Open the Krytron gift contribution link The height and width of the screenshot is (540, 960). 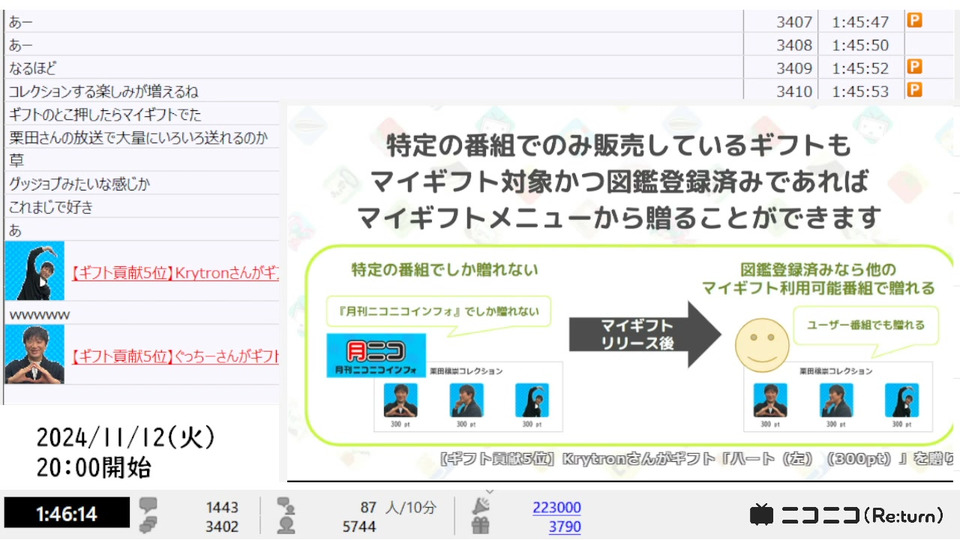174,273
